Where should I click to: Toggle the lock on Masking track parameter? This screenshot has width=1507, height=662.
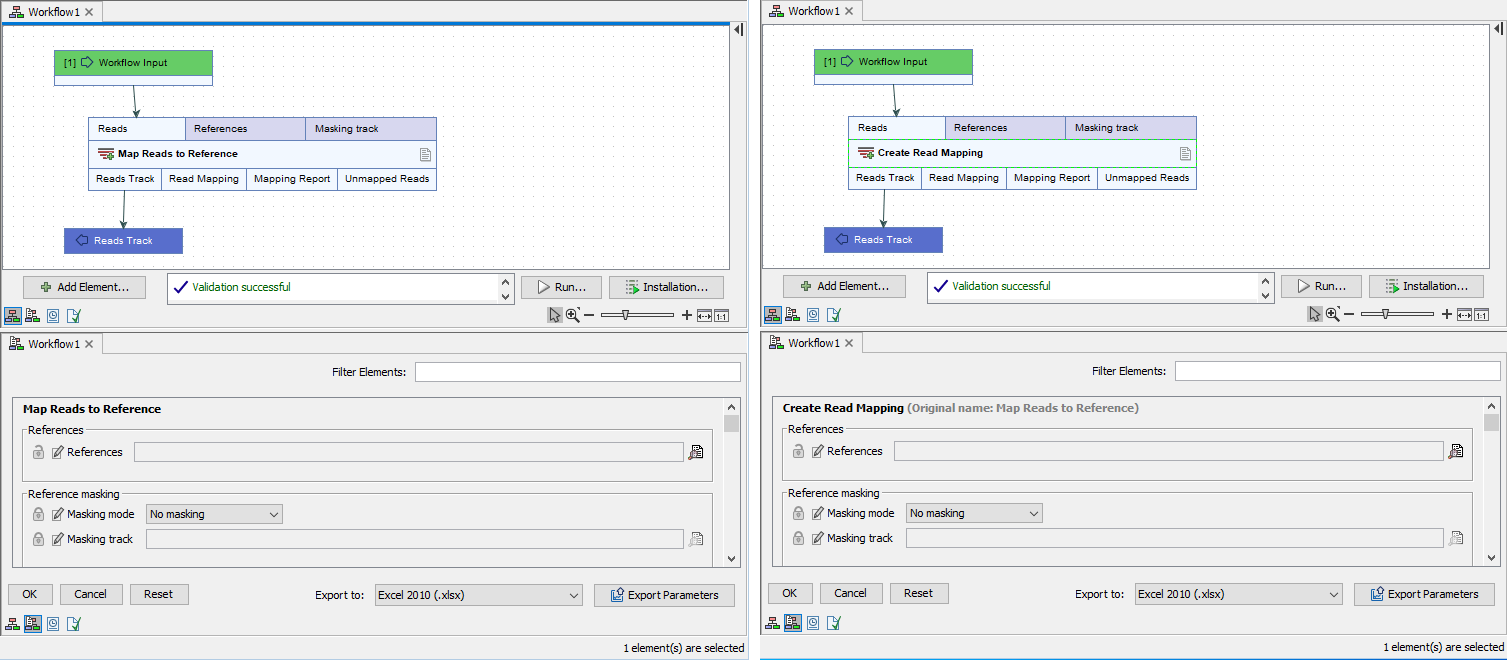point(37,538)
